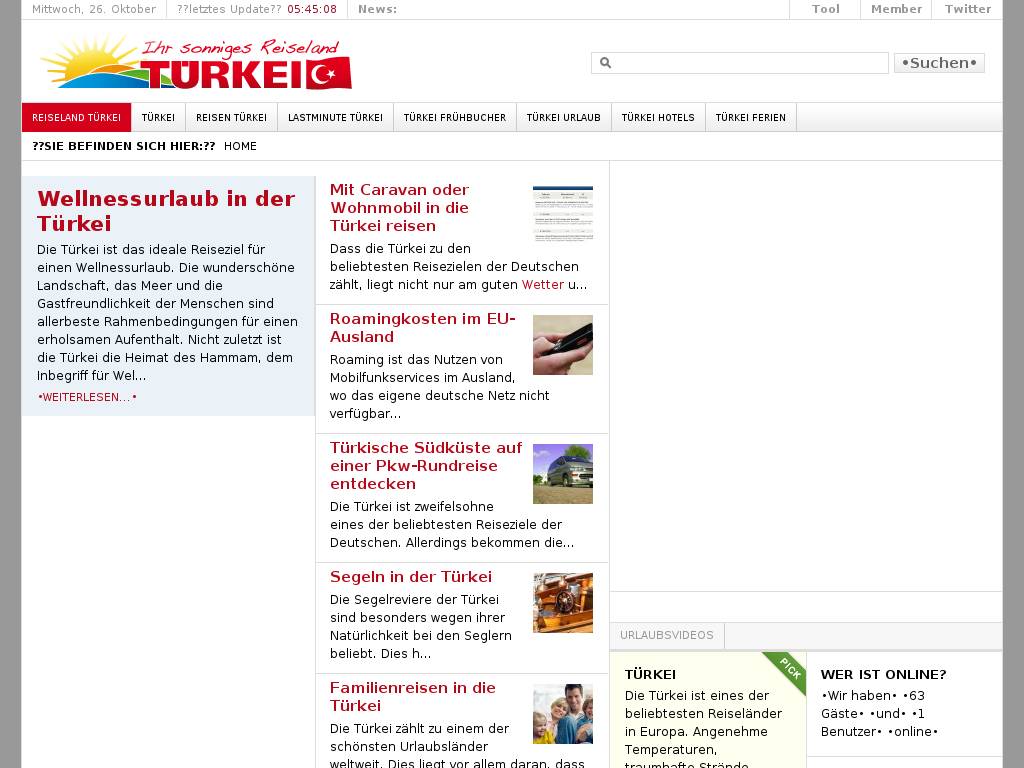Open the family photo thumbnail
Screen dimensions: 1024x768
(562, 713)
